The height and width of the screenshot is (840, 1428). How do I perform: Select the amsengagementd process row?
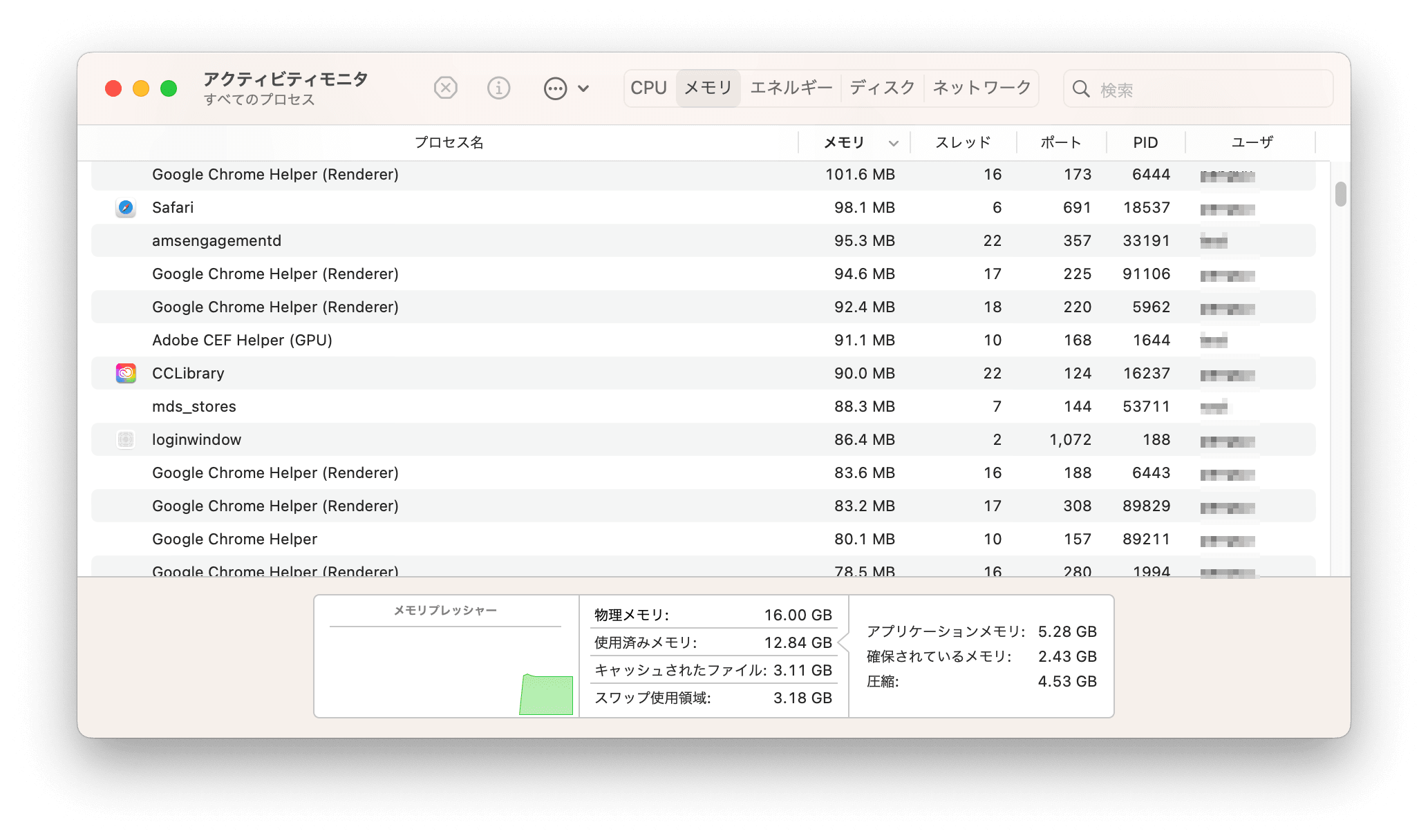click(x=704, y=240)
